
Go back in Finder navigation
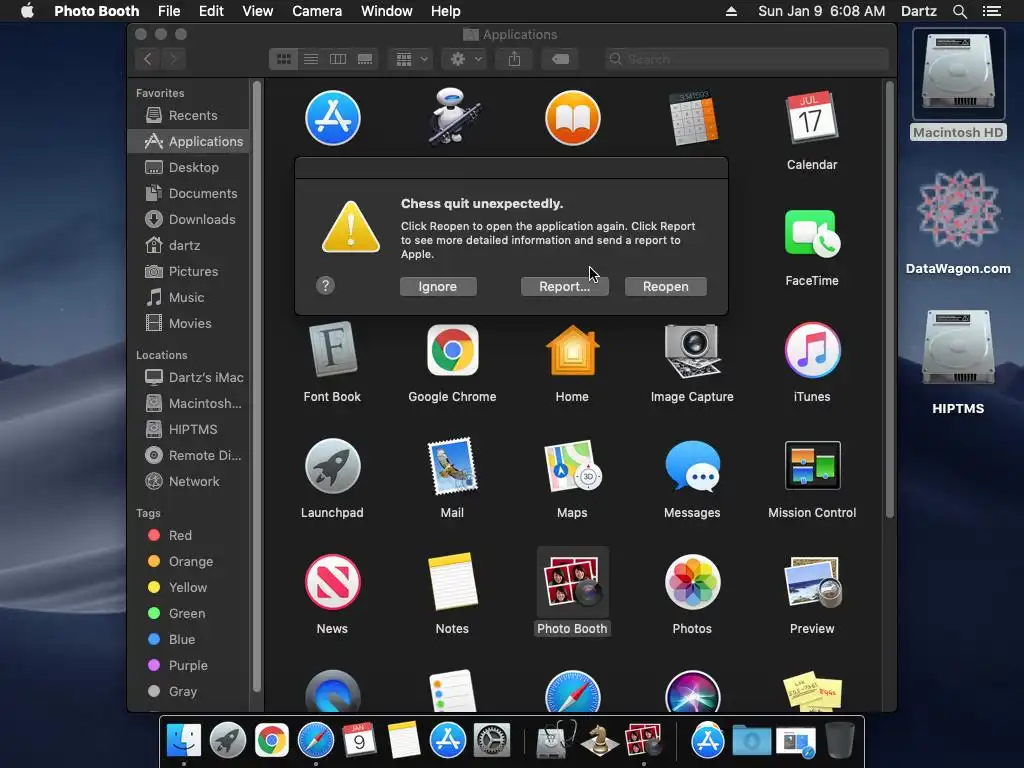(148, 59)
